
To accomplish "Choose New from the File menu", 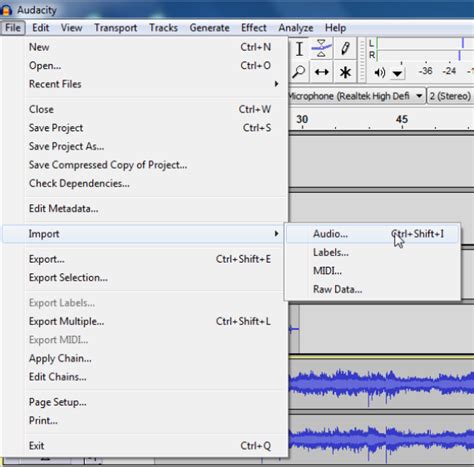I will [x=146, y=47].
